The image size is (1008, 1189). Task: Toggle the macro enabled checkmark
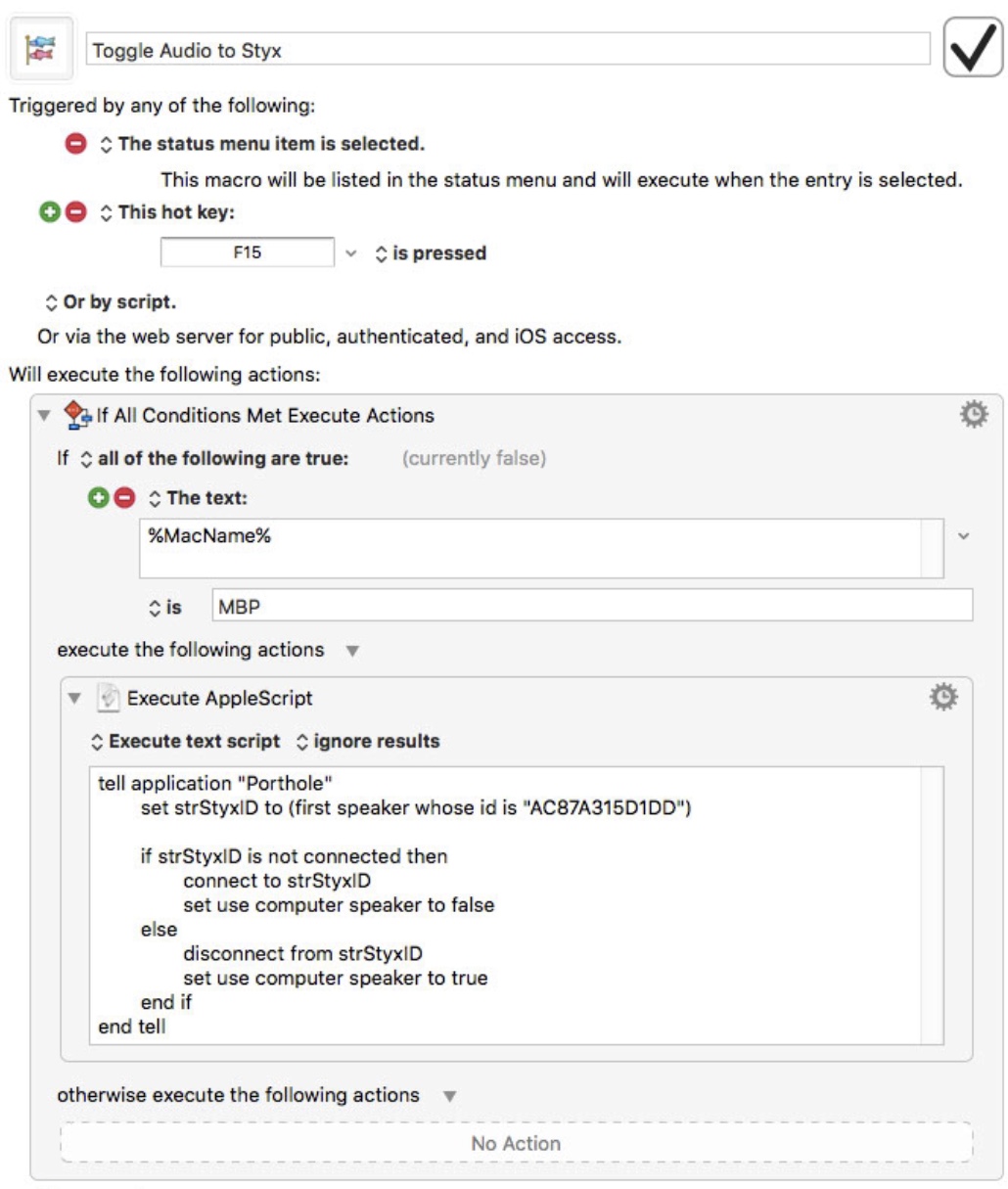pyautogui.click(x=973, y=48)
